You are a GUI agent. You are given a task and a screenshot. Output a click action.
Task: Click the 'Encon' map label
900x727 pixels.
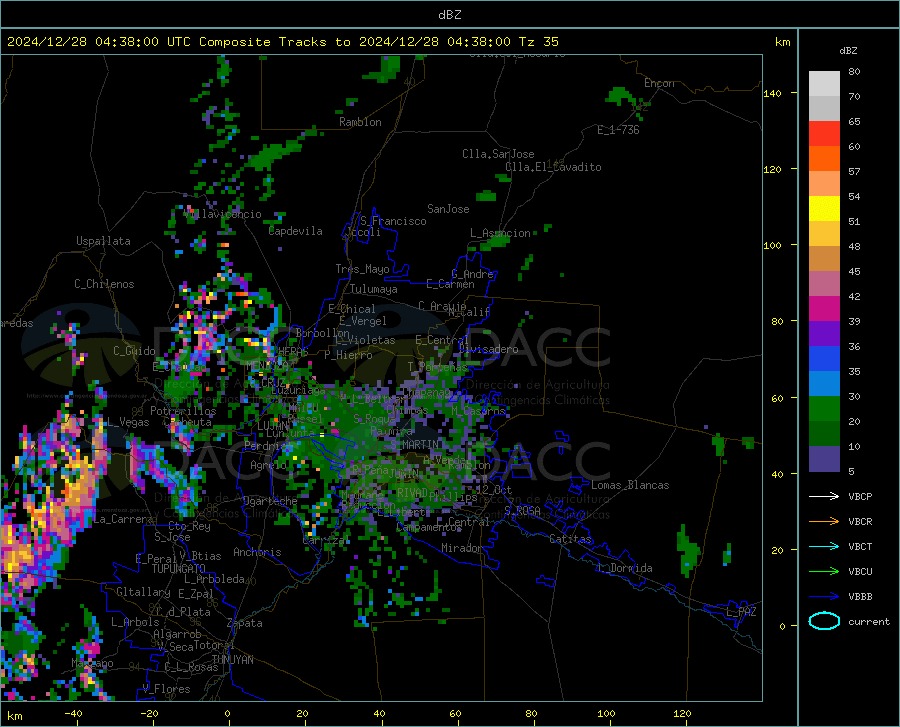[659, 83]
